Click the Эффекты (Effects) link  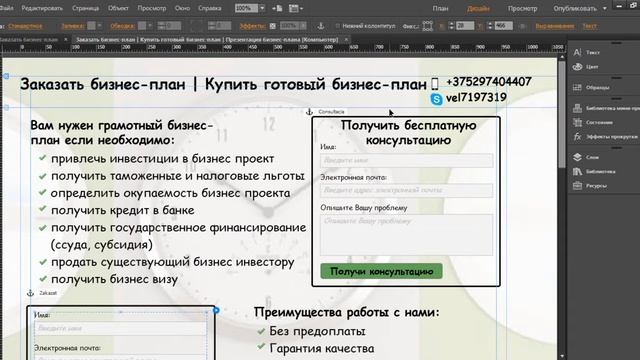(252, 26)
